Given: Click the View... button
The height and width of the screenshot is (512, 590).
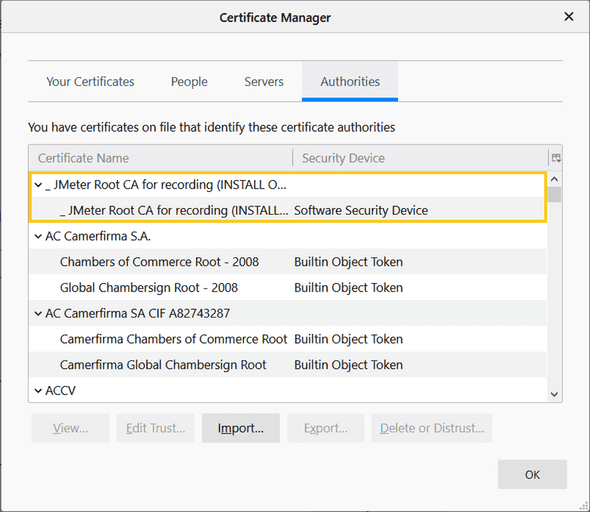Looking at the screenshot, I should 70,428.
